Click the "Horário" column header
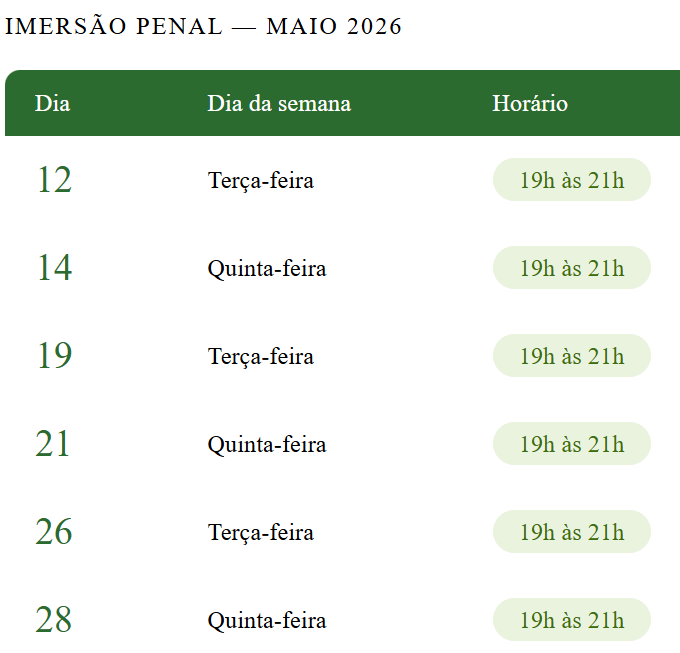The width and height of the screenshot is (680, 653). pos(530,103)
